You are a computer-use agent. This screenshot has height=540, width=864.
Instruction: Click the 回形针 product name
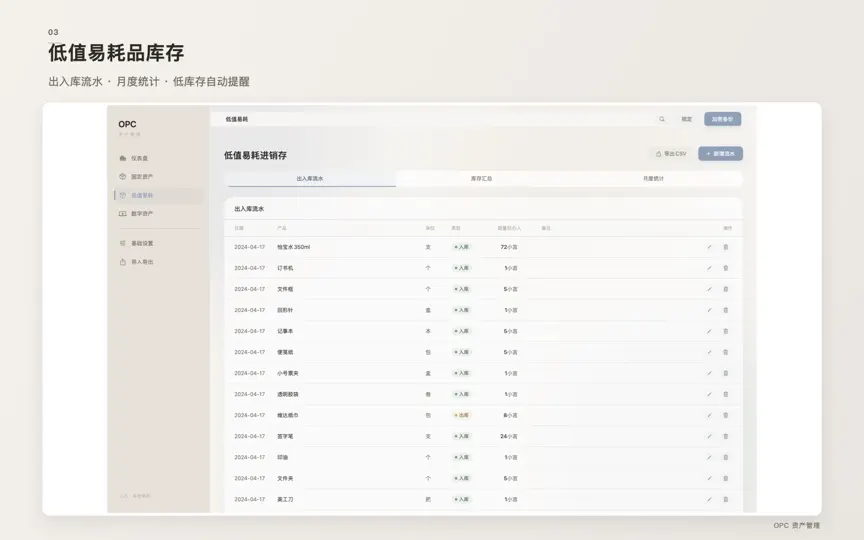coord(285,310)
